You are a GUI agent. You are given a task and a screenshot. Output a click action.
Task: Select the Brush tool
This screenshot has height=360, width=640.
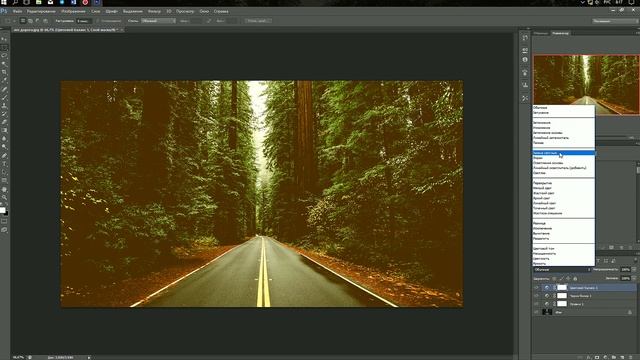[4, 97]
